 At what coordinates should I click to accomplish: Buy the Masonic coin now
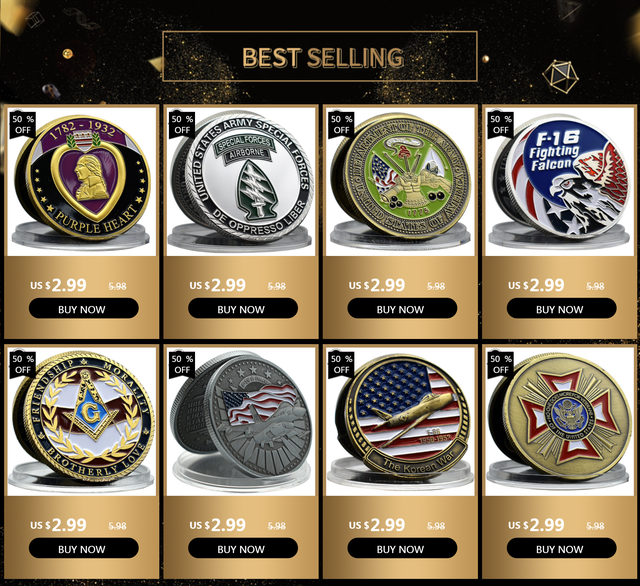[84, 548]
